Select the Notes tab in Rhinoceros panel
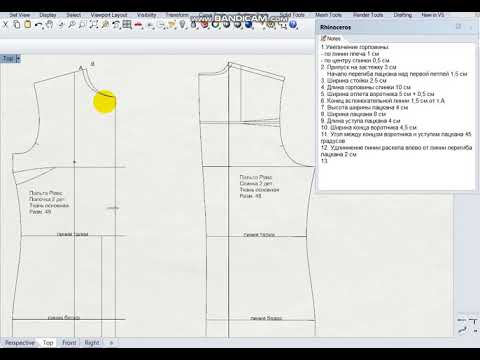Image resolution: width=480 pixels, height=360 pixels. click(331, 38)
